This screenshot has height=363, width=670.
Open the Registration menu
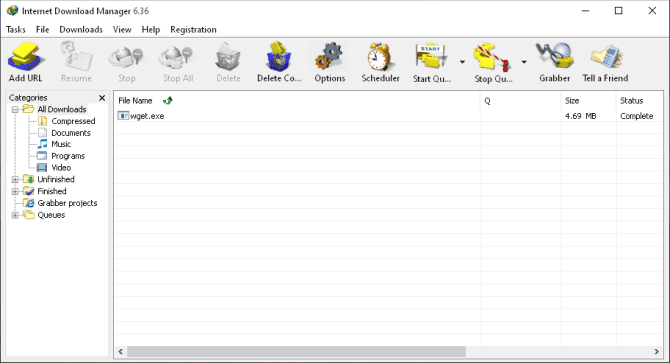pos(193,29)
